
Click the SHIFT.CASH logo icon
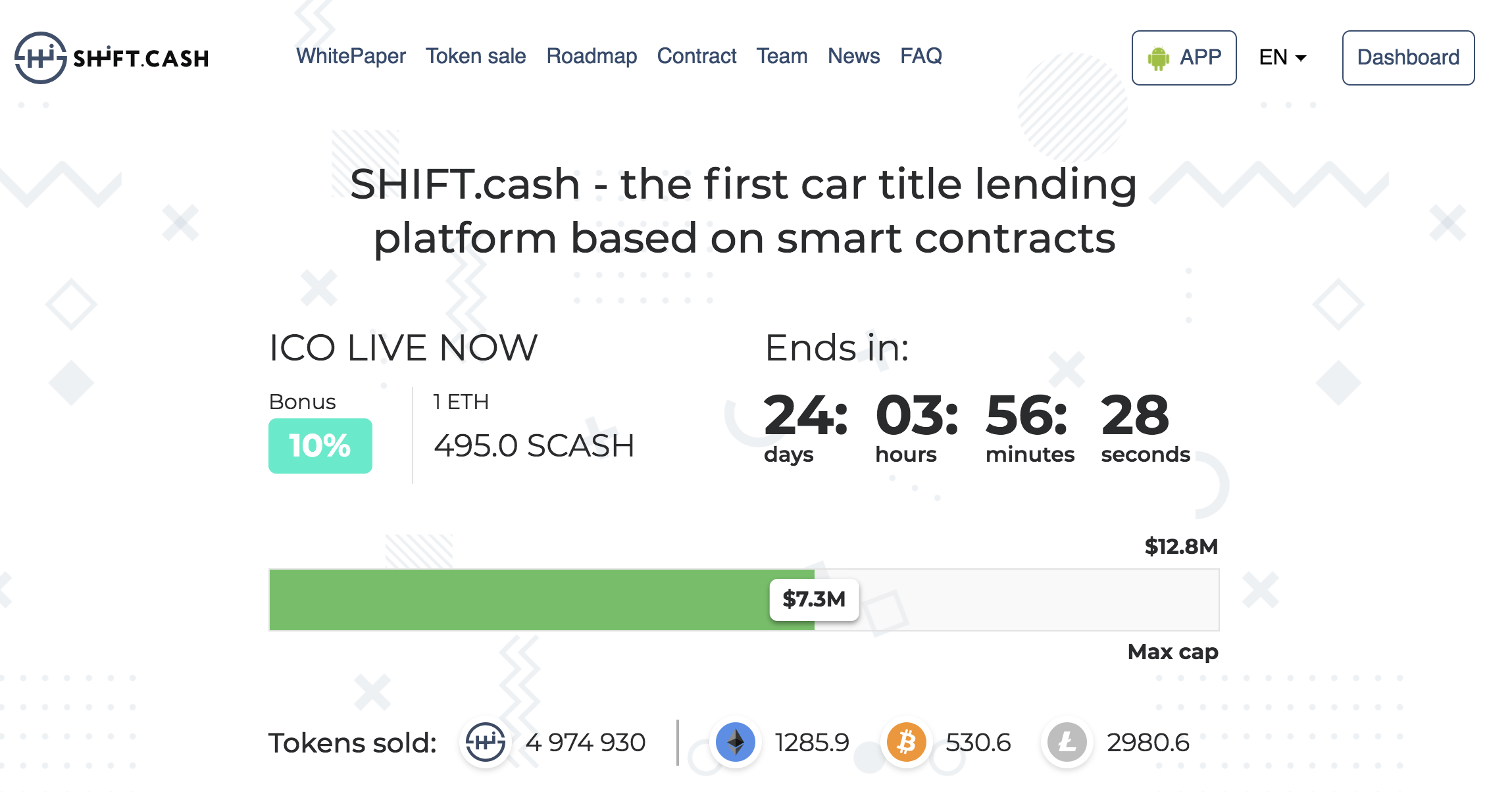click(40, 58)
